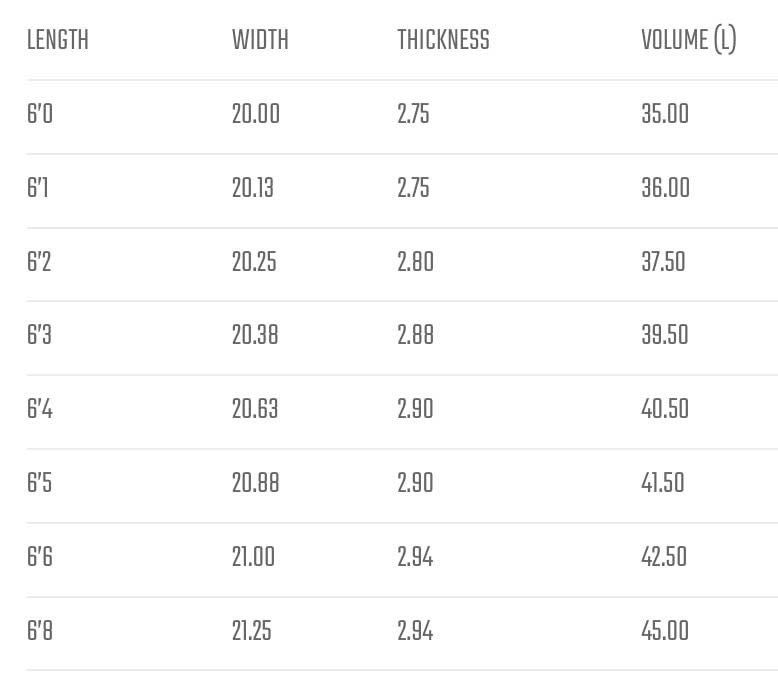Click the 2.88 thickness value
This screenshot has width=778, height=684.
(x=415, y=335)
